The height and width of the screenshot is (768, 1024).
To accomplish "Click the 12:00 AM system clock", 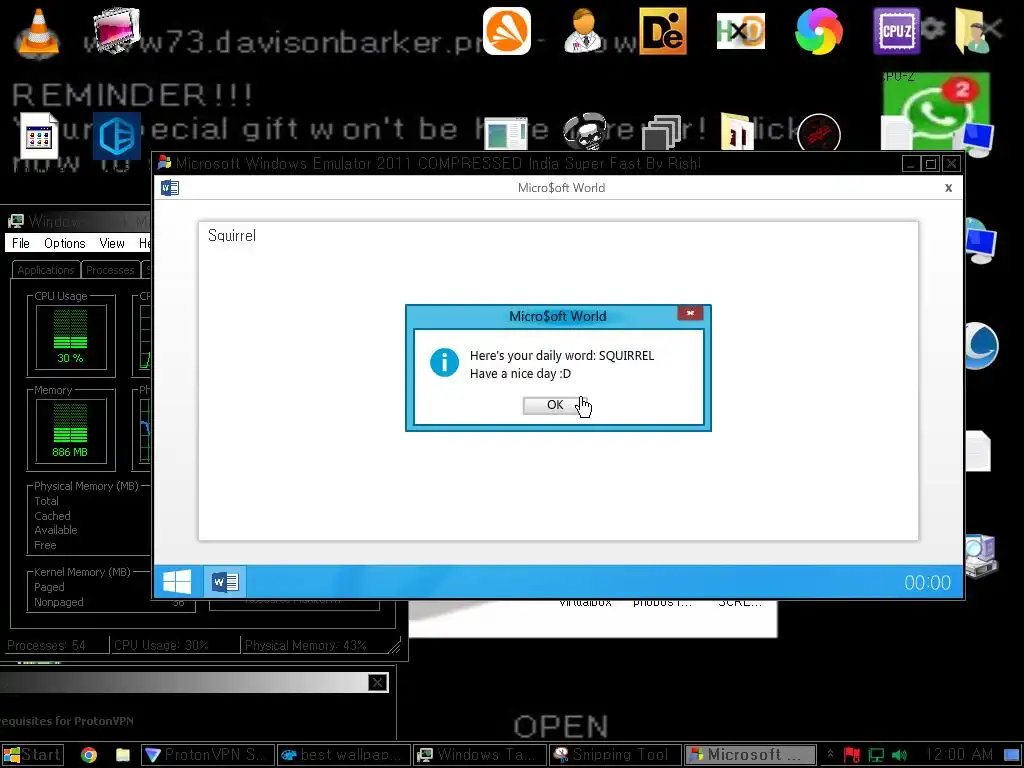I will coord(959,755).
